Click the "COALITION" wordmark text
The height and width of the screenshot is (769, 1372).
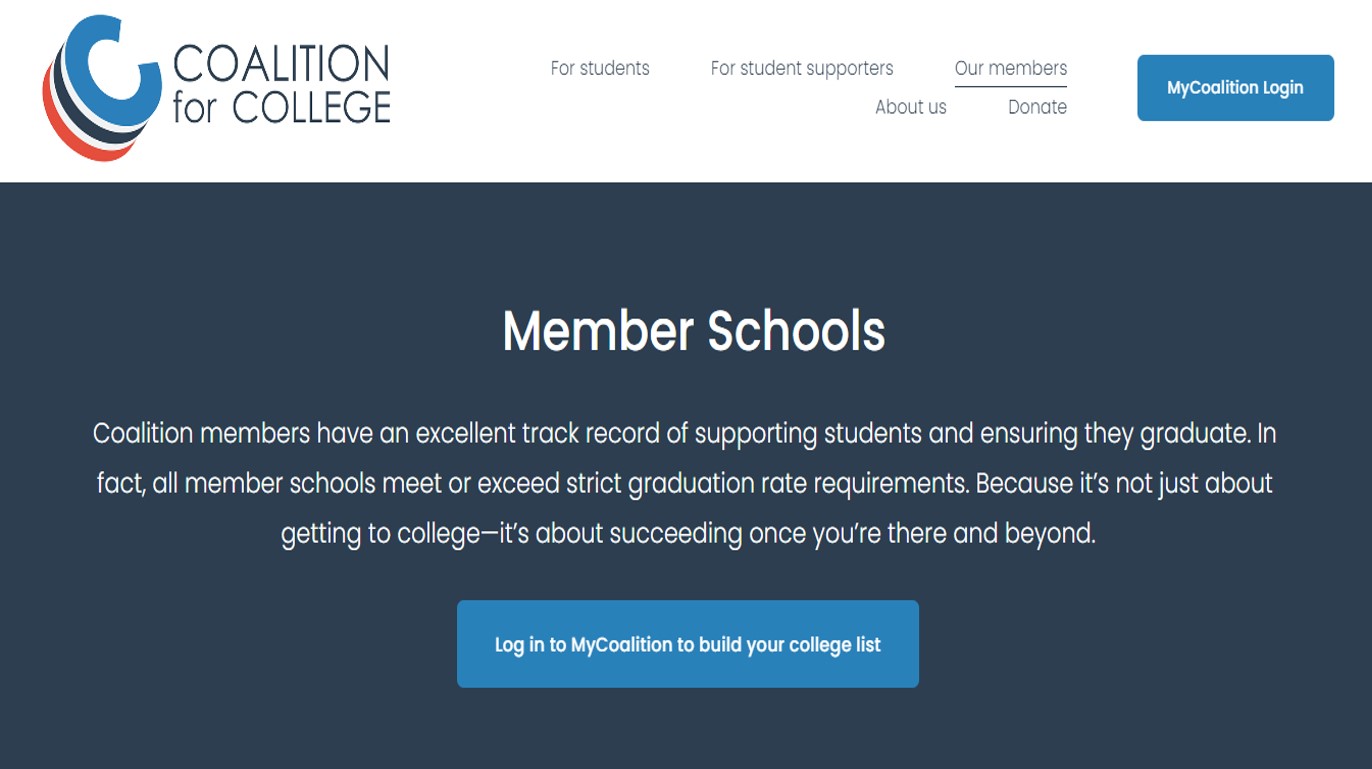[x=281, y=64]
